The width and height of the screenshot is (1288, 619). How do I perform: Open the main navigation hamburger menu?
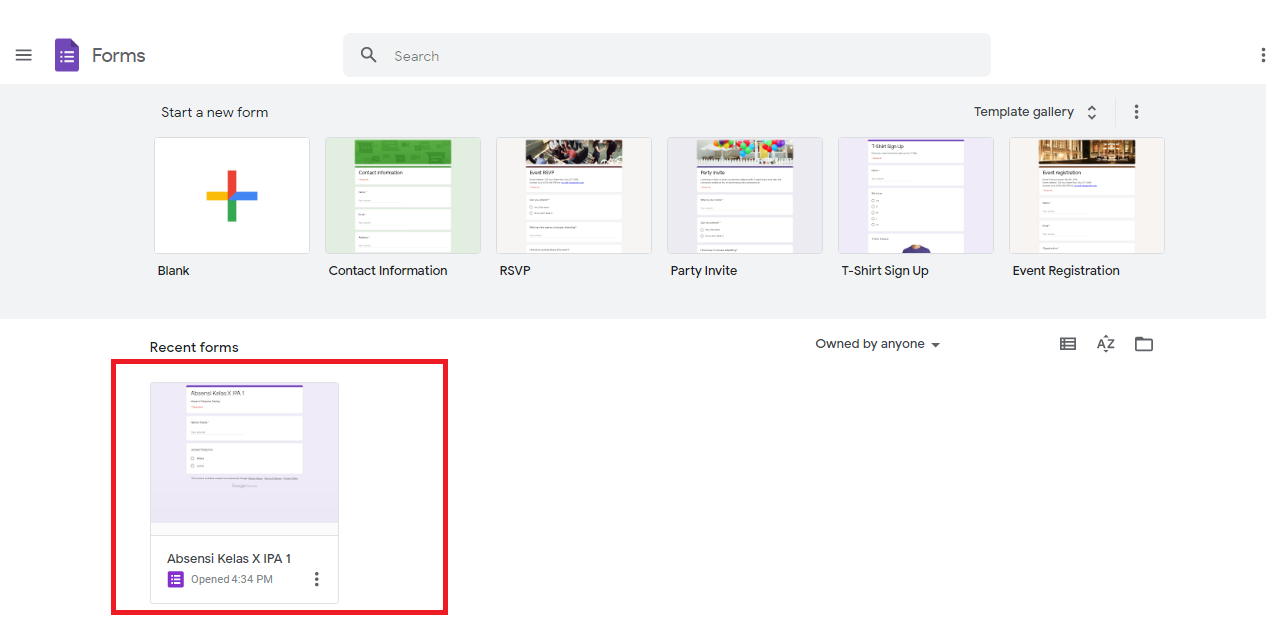pos(24,55)
